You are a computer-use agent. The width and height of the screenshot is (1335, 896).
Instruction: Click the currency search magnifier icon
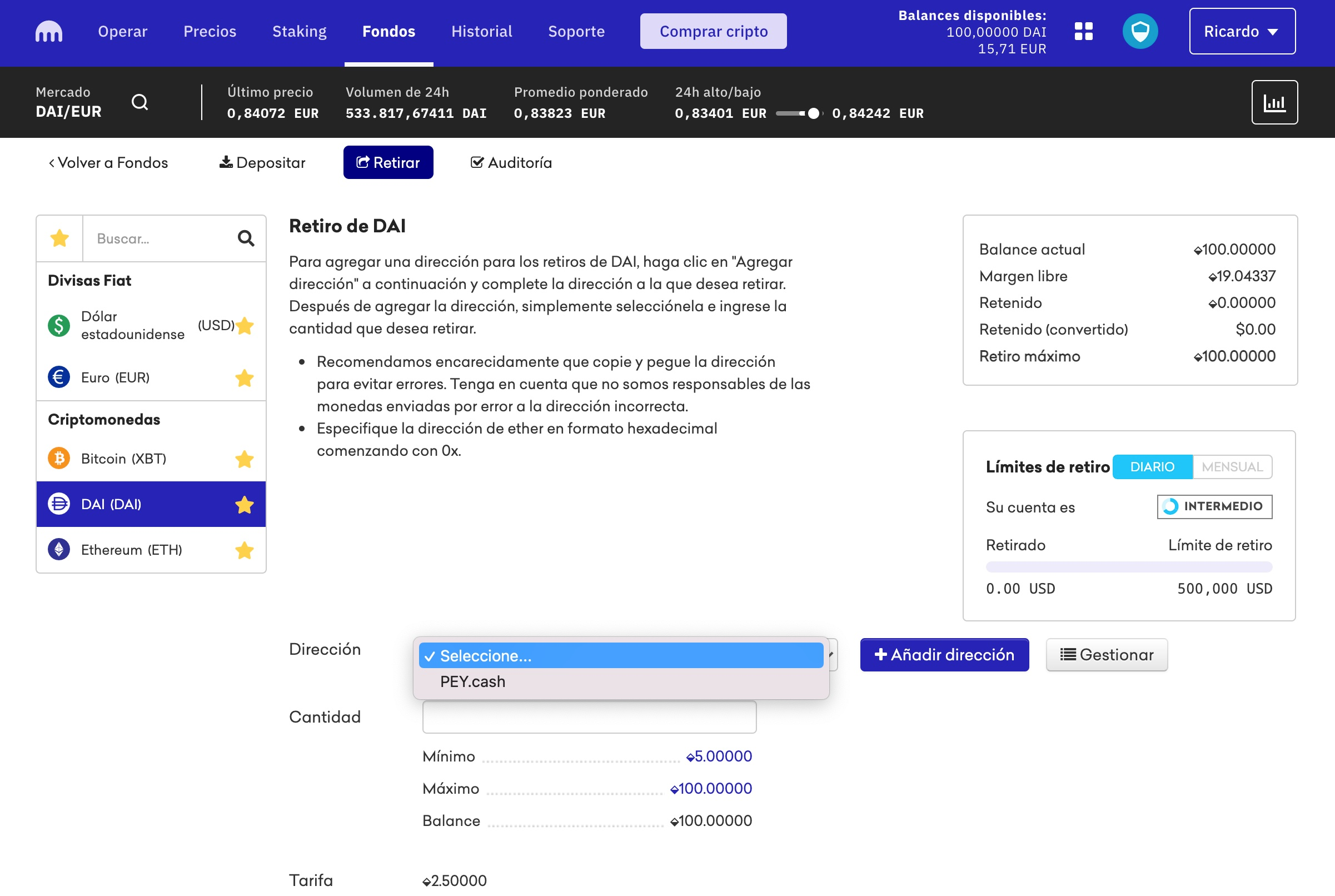[246, 238]
